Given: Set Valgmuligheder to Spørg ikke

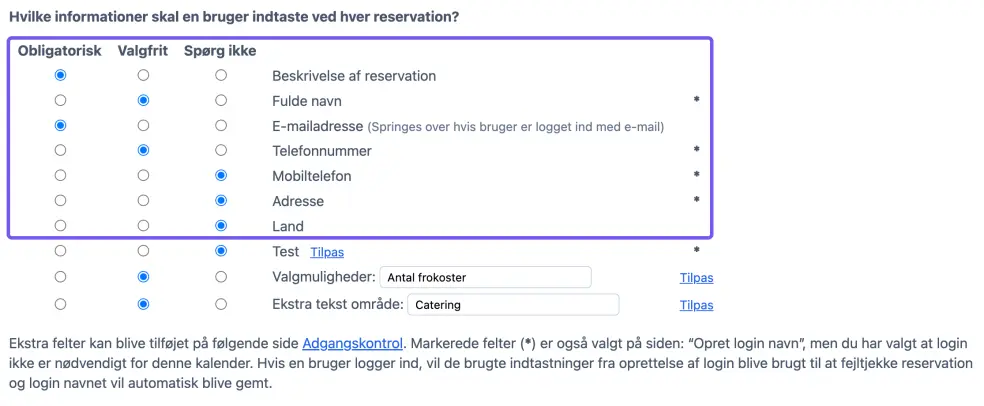Looking at the screenshot, I should point(221,276).
